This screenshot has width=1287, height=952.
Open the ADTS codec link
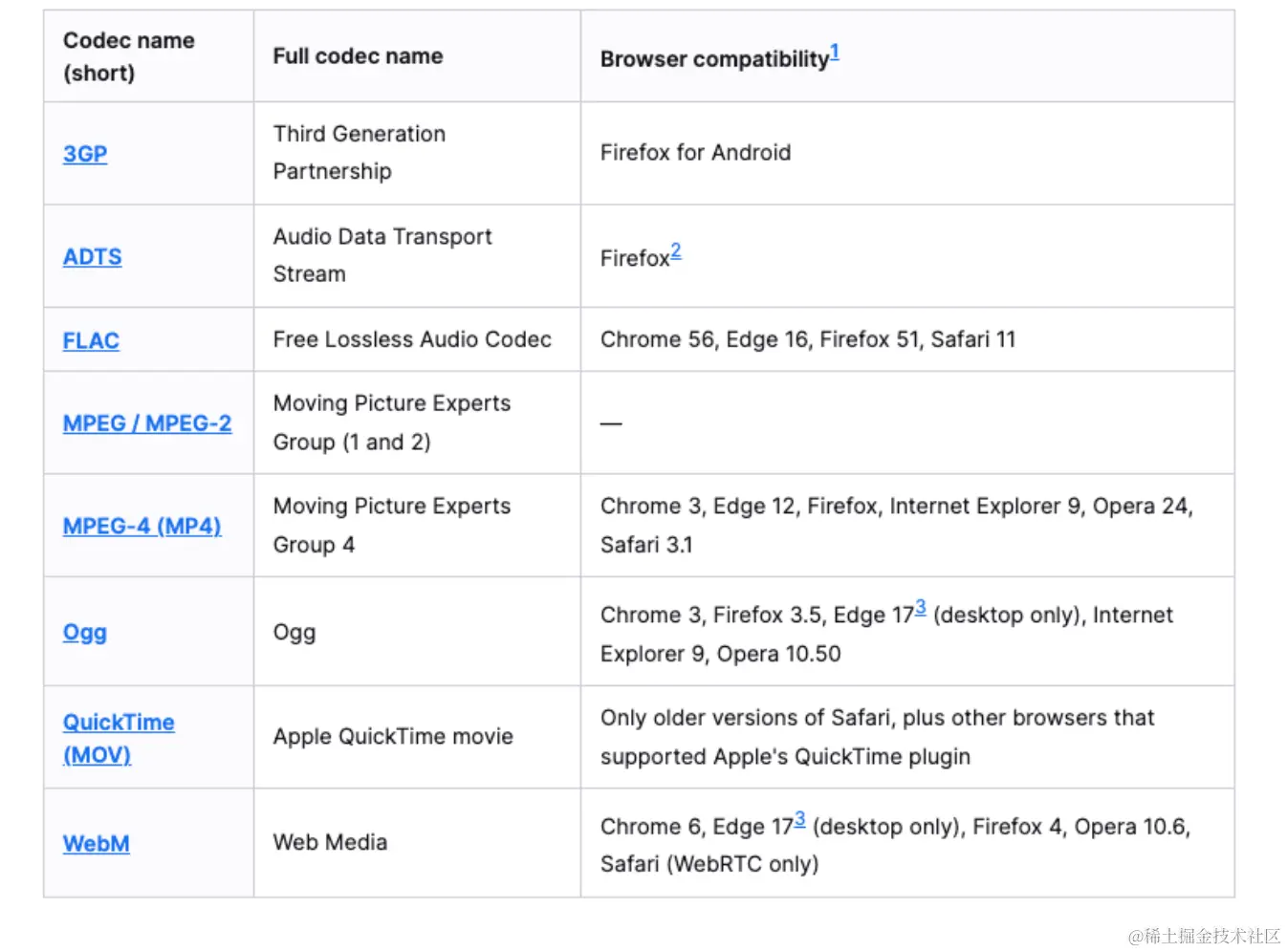92,257
